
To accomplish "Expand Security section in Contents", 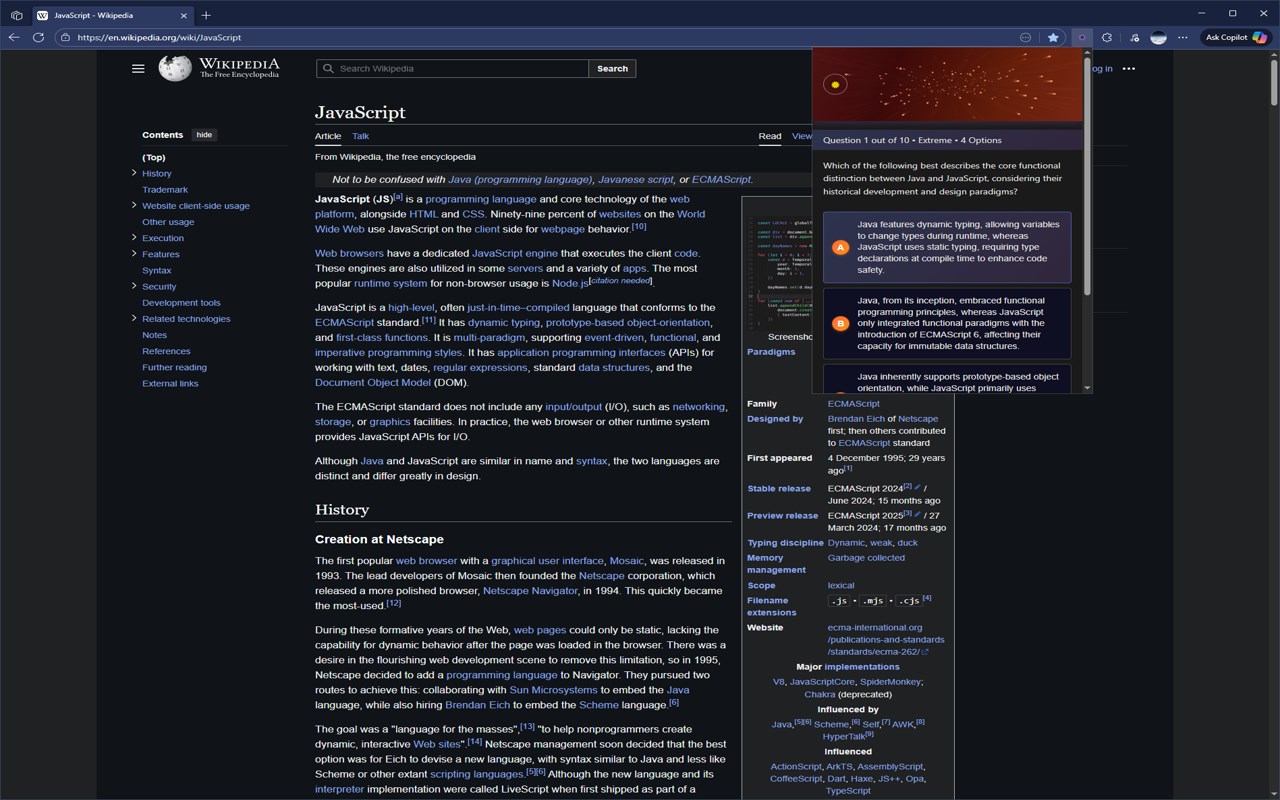I will [134, 286].
